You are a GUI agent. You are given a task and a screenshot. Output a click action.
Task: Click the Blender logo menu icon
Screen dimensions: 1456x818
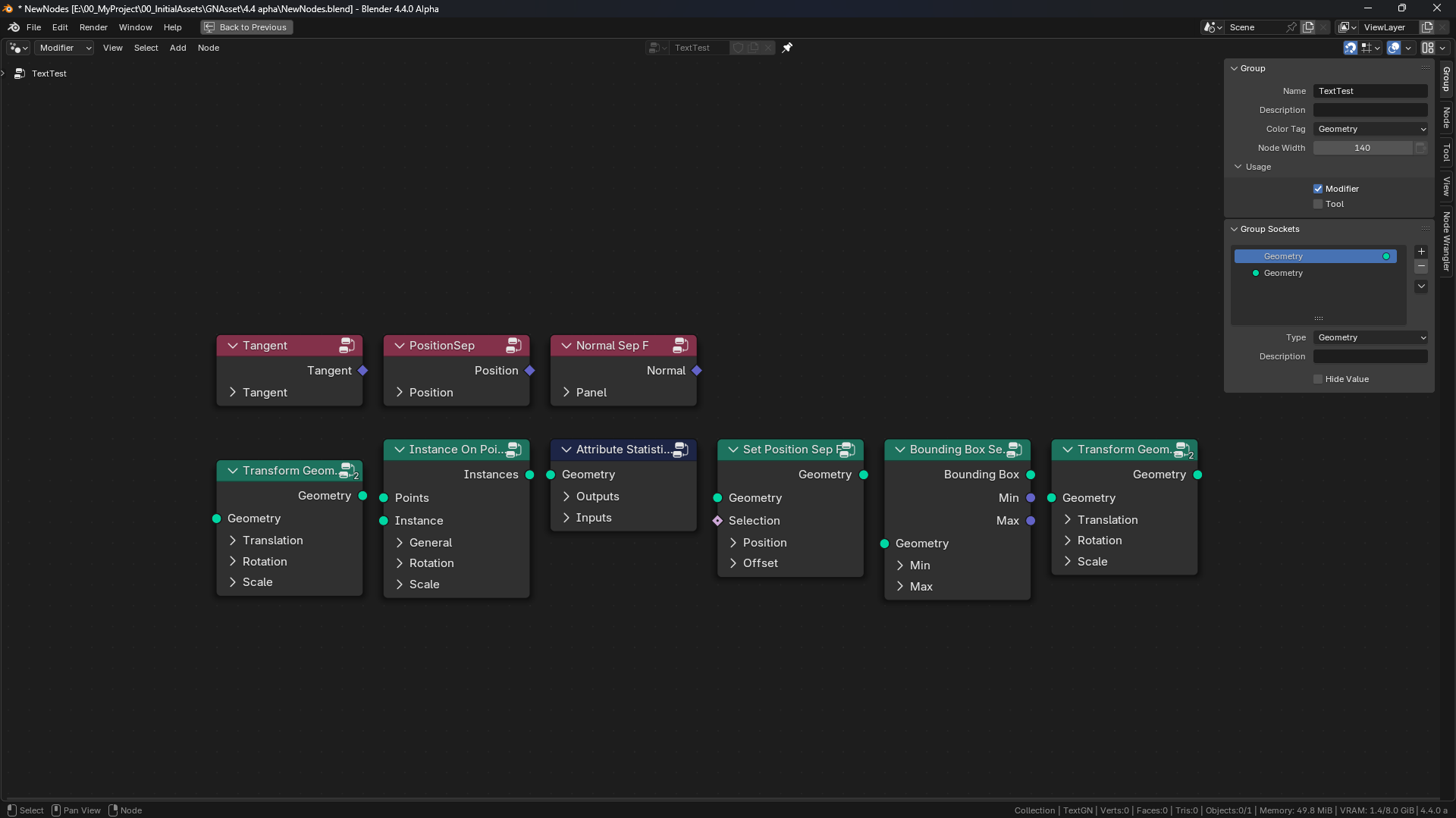tap(14, 27)
